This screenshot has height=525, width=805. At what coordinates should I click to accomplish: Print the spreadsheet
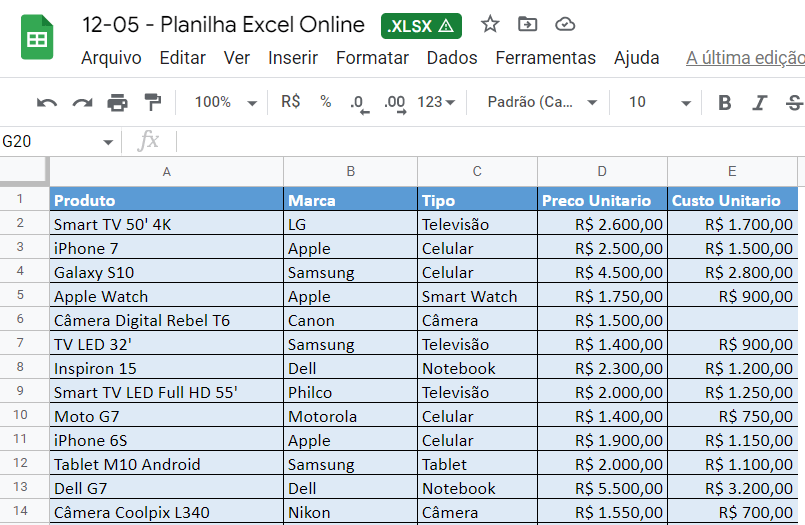click(x=117, y=103)
